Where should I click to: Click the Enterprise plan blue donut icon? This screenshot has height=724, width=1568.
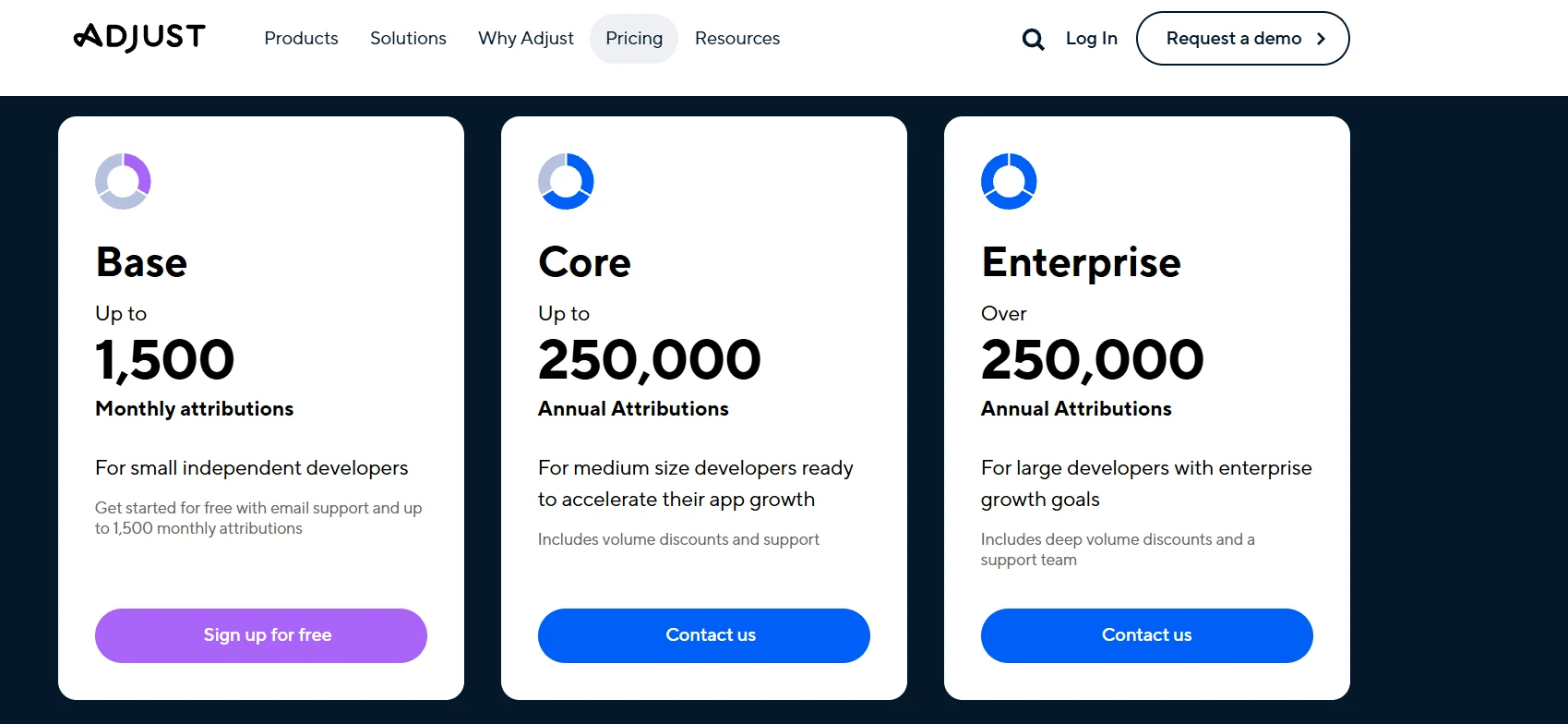pyautogui.click(x=1009, y=181)
